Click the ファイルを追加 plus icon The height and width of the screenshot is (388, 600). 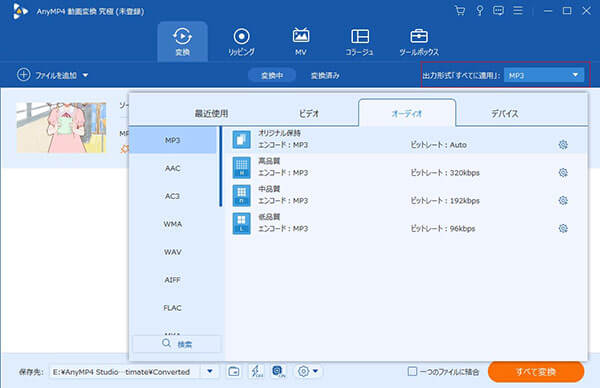click(x=23, y=75)
